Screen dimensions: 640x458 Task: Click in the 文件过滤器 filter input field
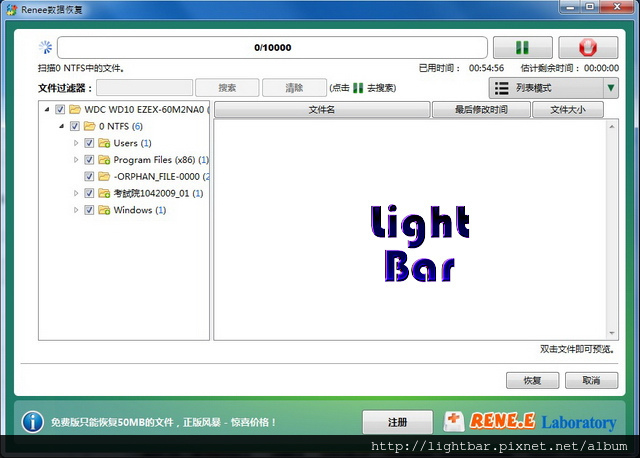pyautogui.click(x=144, y=88)
